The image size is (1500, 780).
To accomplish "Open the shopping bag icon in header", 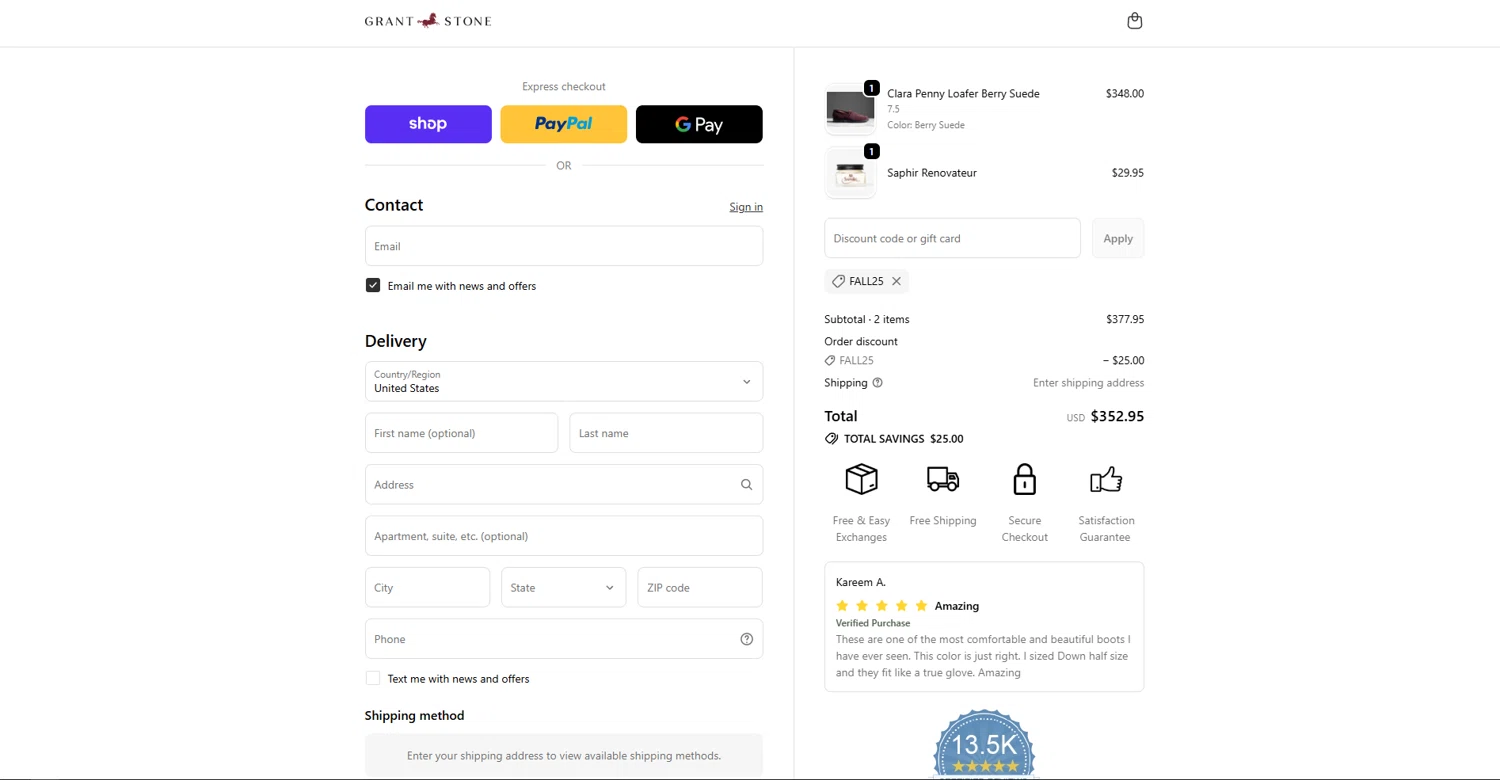I will coord(1134,21).
